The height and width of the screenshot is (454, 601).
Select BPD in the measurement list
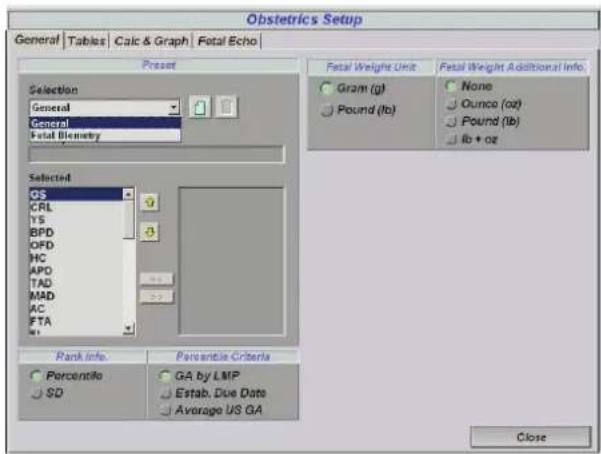(76, 232)
